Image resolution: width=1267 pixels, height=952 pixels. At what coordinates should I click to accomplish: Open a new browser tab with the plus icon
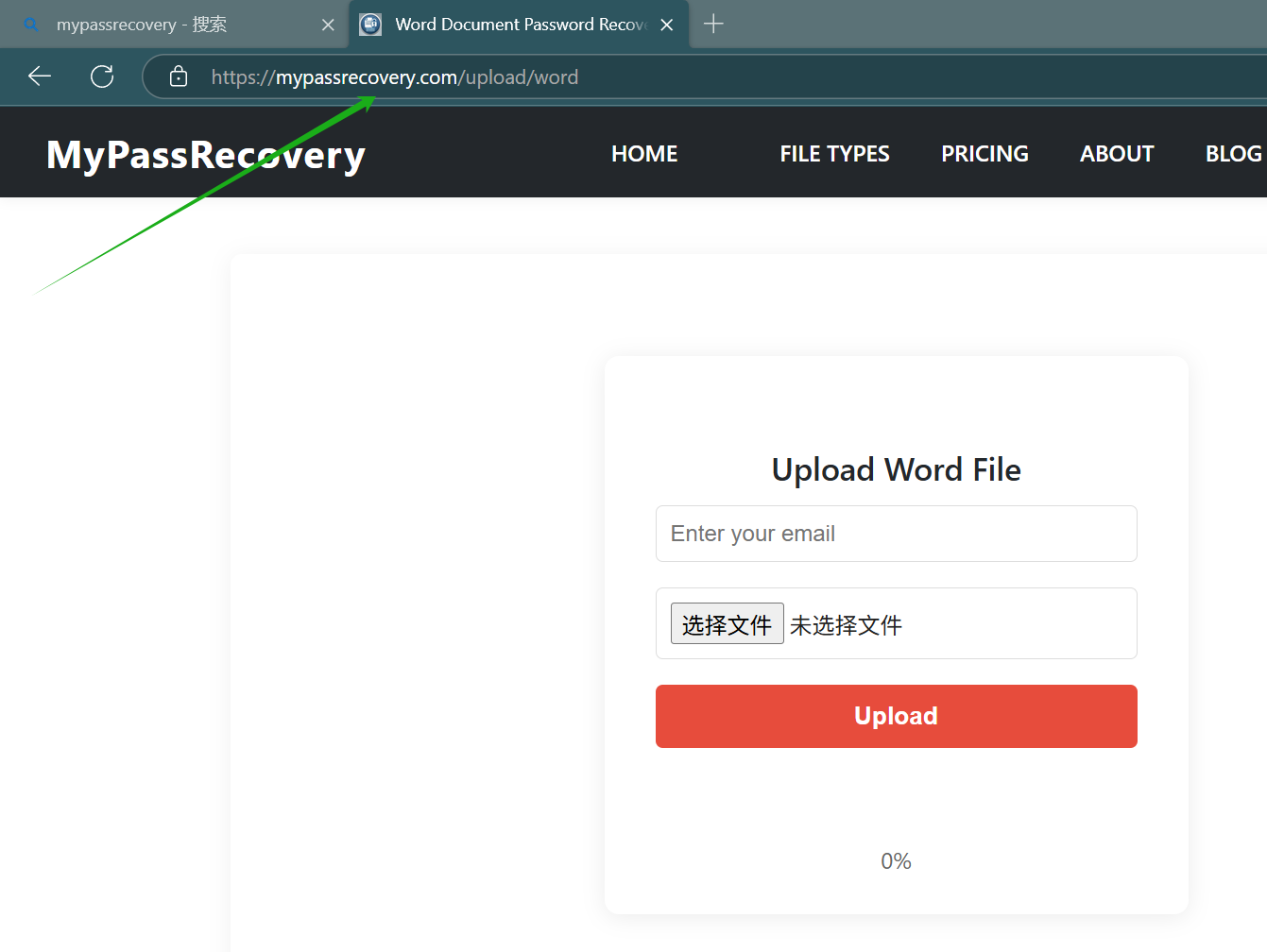[713, 24]
